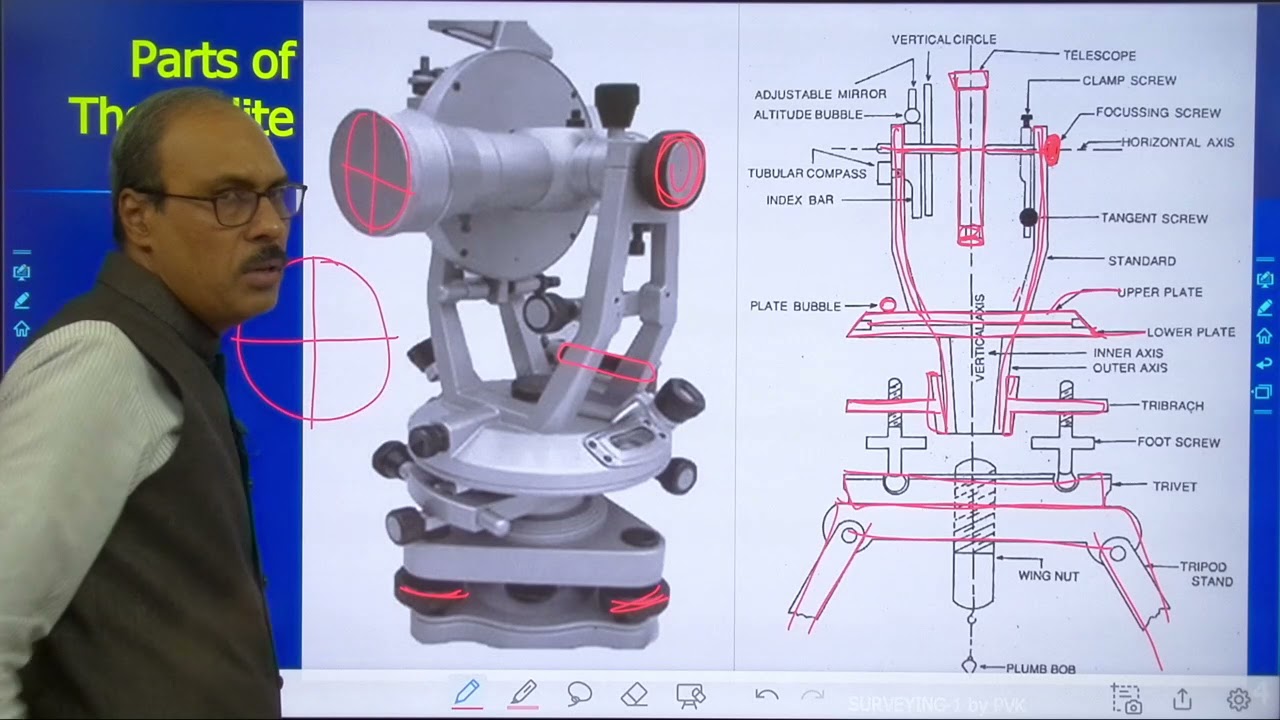
Task: Choose the lasso selection tool
Action: [579, 693]
